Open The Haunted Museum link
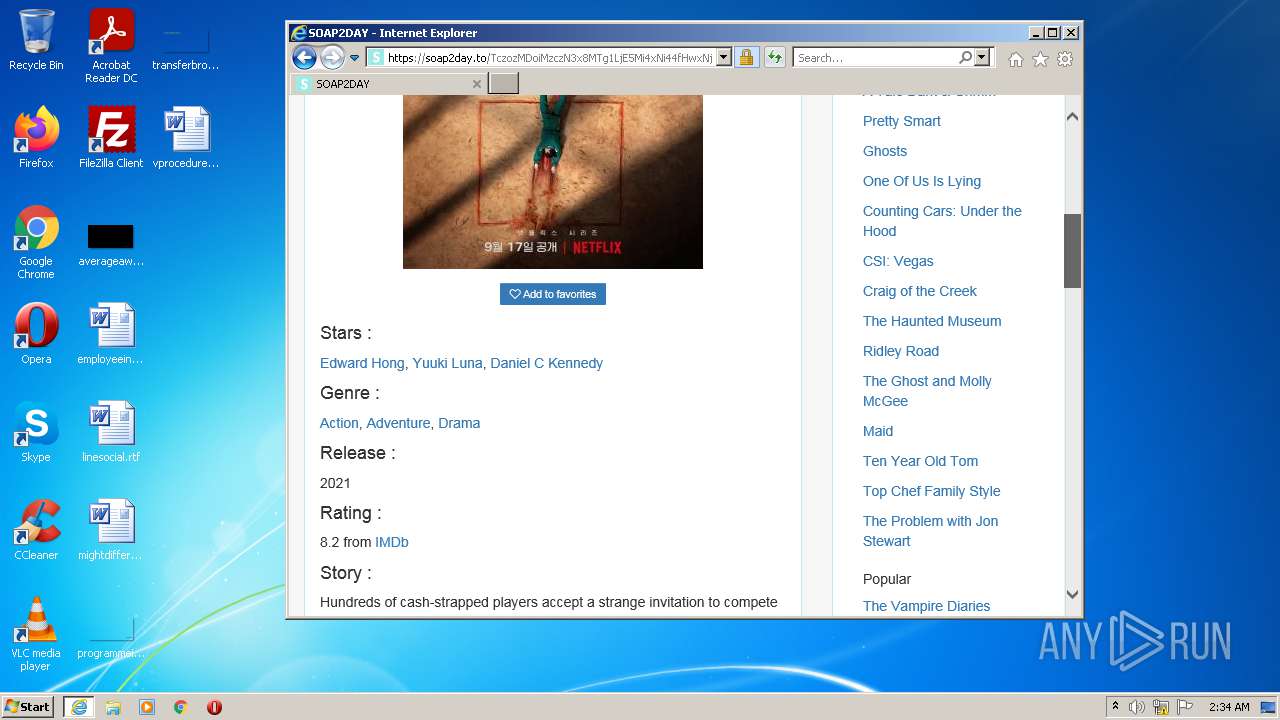 tap(932, 321)
